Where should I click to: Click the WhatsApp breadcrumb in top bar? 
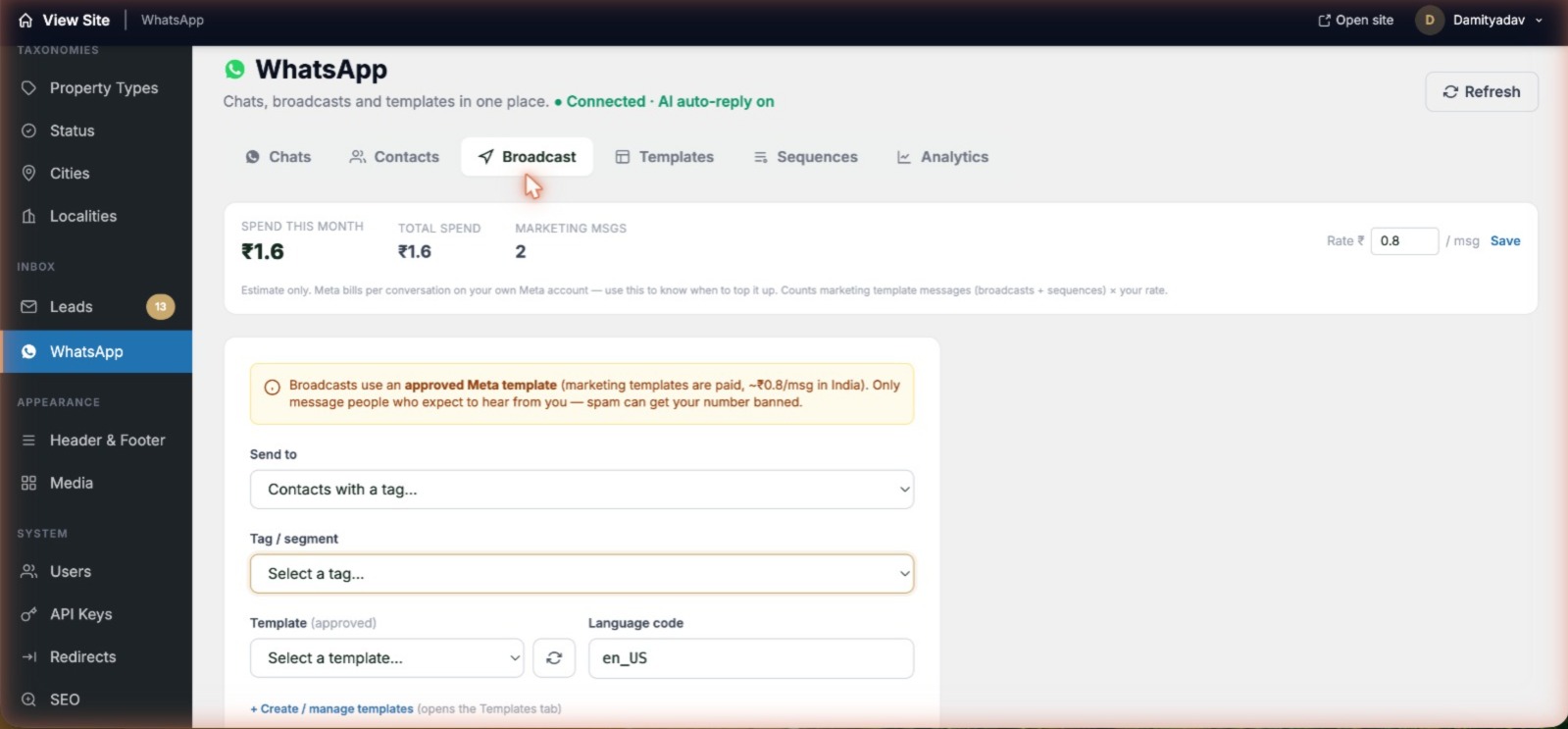click(173, 20)
